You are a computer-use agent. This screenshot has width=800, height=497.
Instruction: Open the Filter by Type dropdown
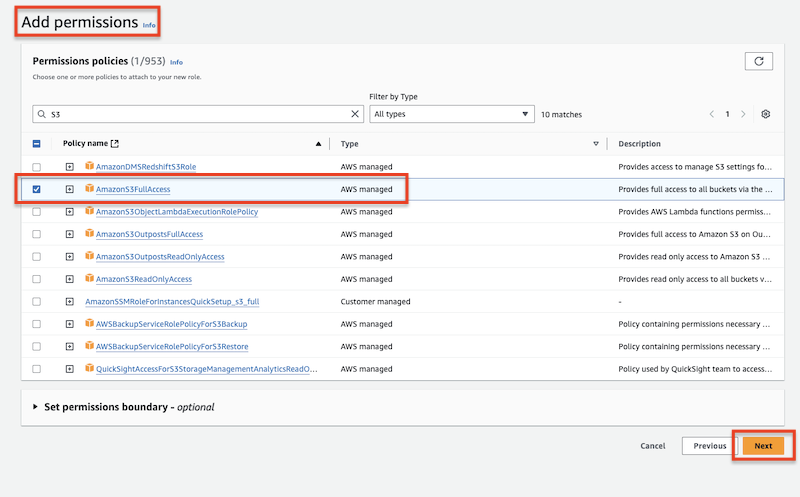(x=452, y=114)
